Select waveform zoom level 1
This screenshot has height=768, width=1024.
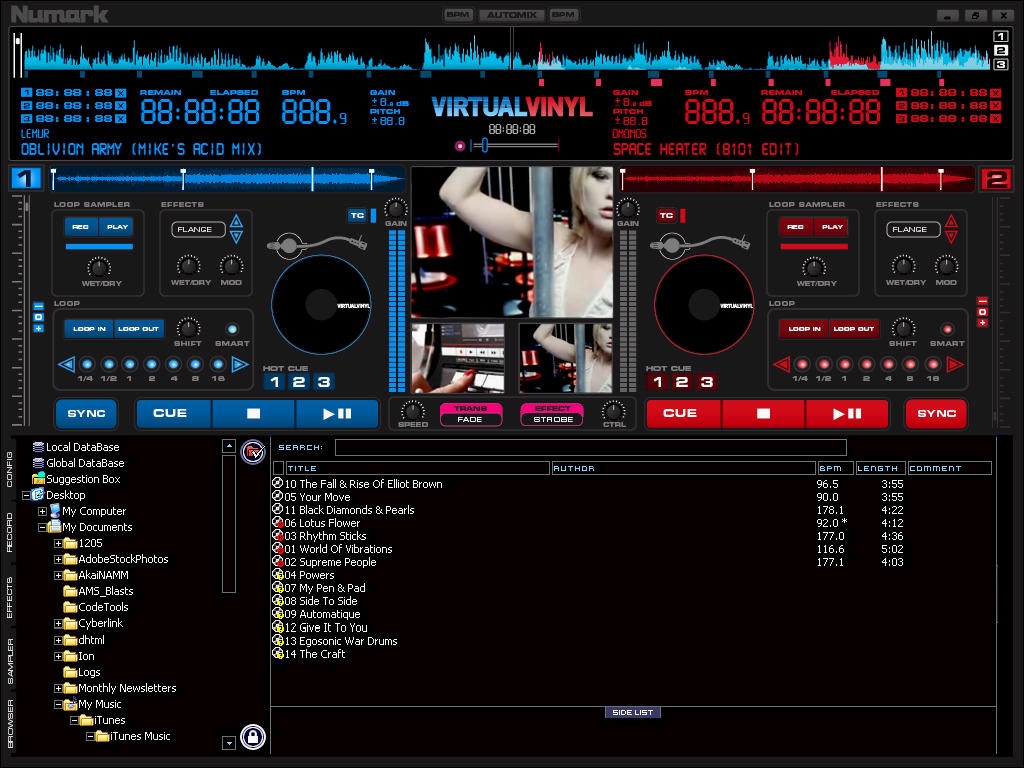point(1000,37)
